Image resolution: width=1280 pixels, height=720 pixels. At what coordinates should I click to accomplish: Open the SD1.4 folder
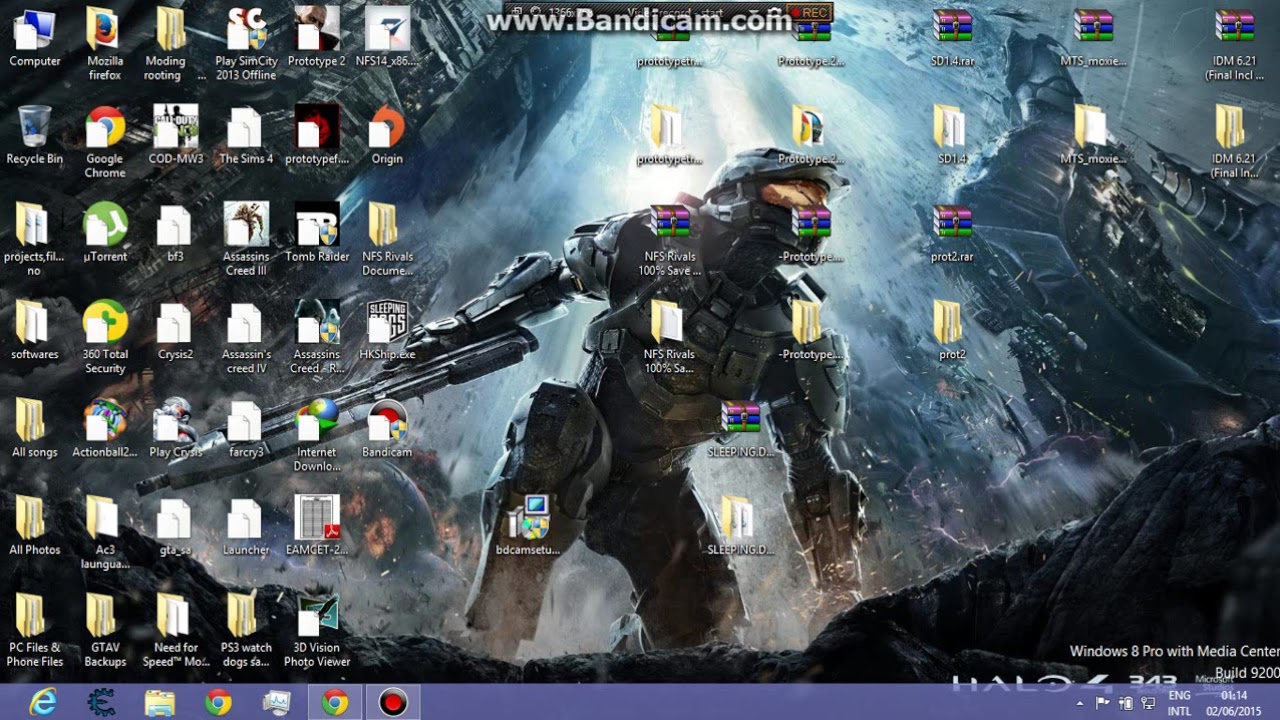[952, 135]
